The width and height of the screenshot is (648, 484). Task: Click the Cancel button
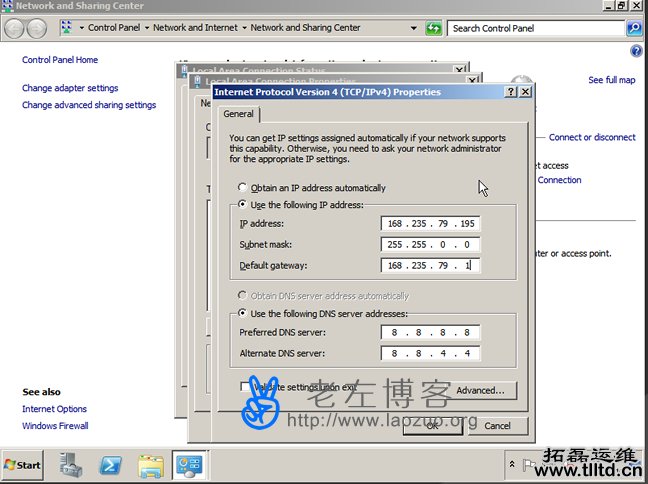(498, 426)
